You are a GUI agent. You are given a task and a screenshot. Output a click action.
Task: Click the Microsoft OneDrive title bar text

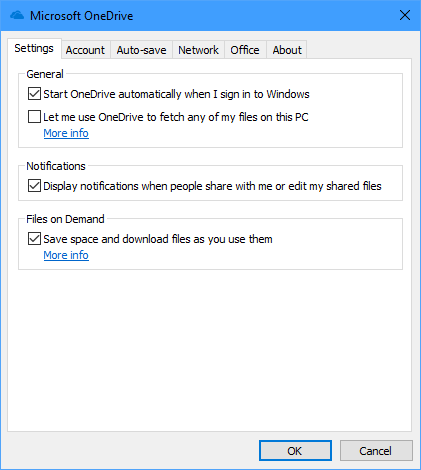pyautogui.click(x=82, y=16)
